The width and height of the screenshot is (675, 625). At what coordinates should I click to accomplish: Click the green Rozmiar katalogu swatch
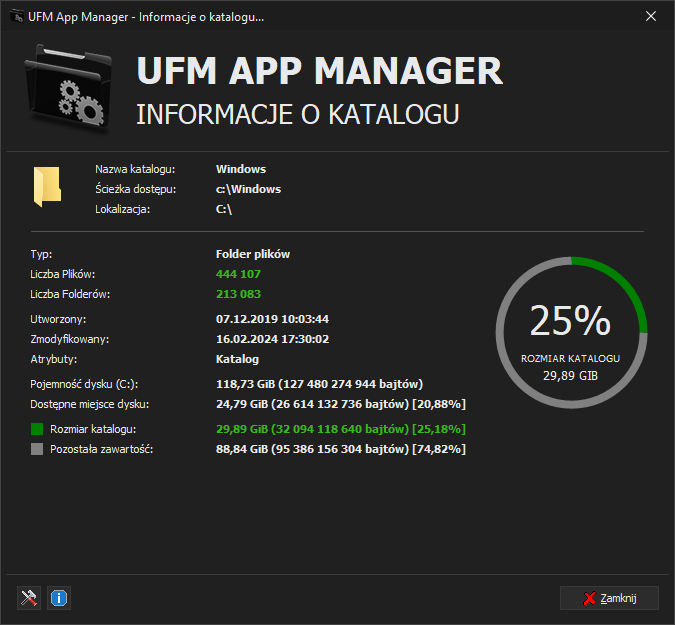point(37,429)
